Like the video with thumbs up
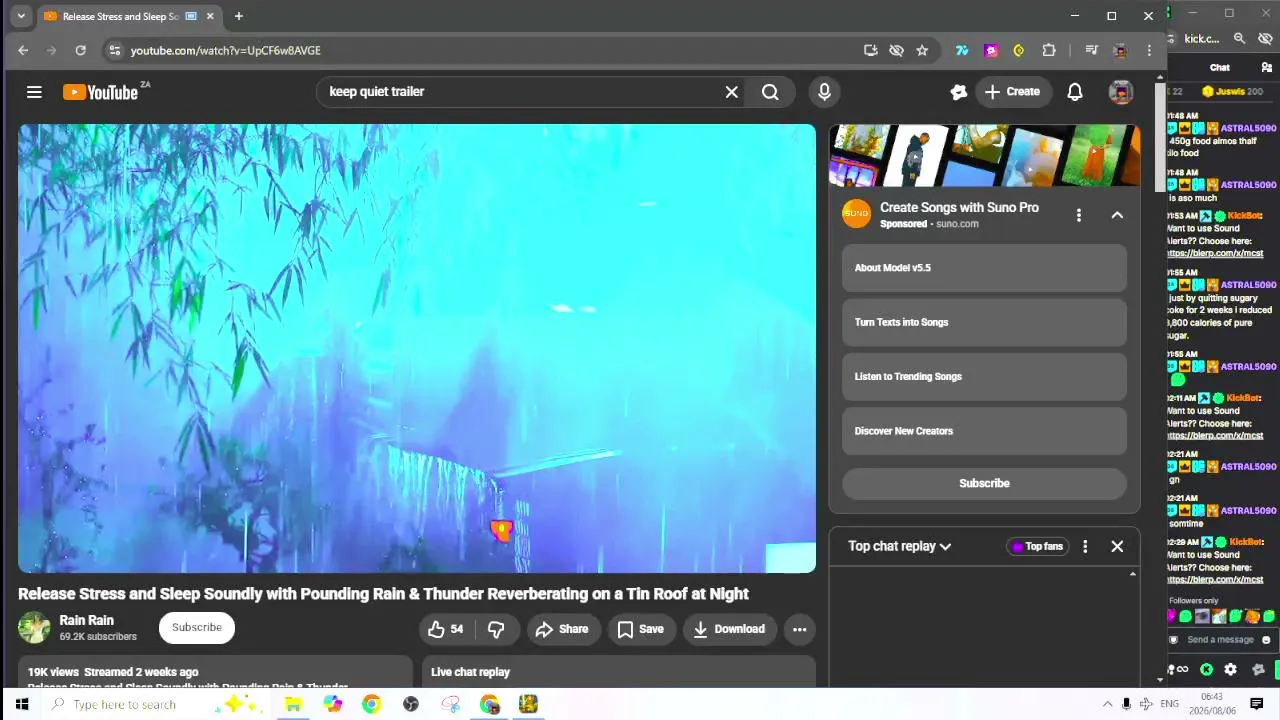1280x720 pixels. click(x=445, y=629)
